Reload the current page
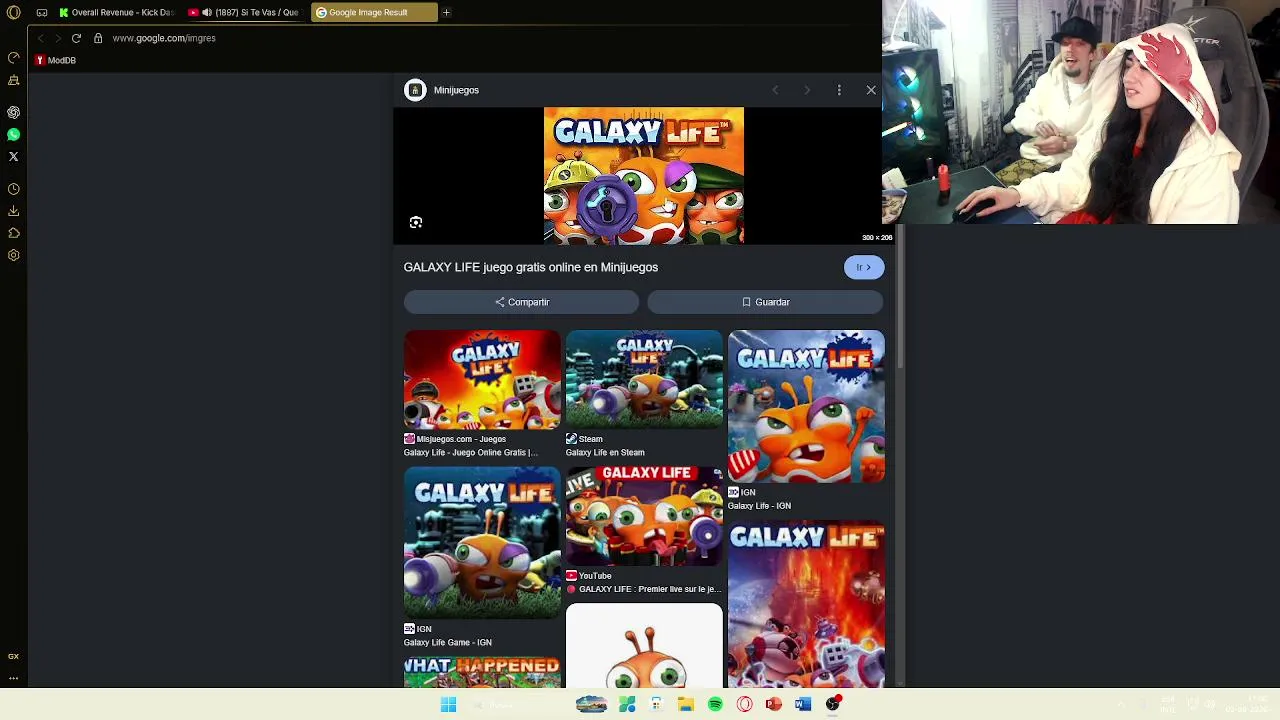 (x=76, y=38)
